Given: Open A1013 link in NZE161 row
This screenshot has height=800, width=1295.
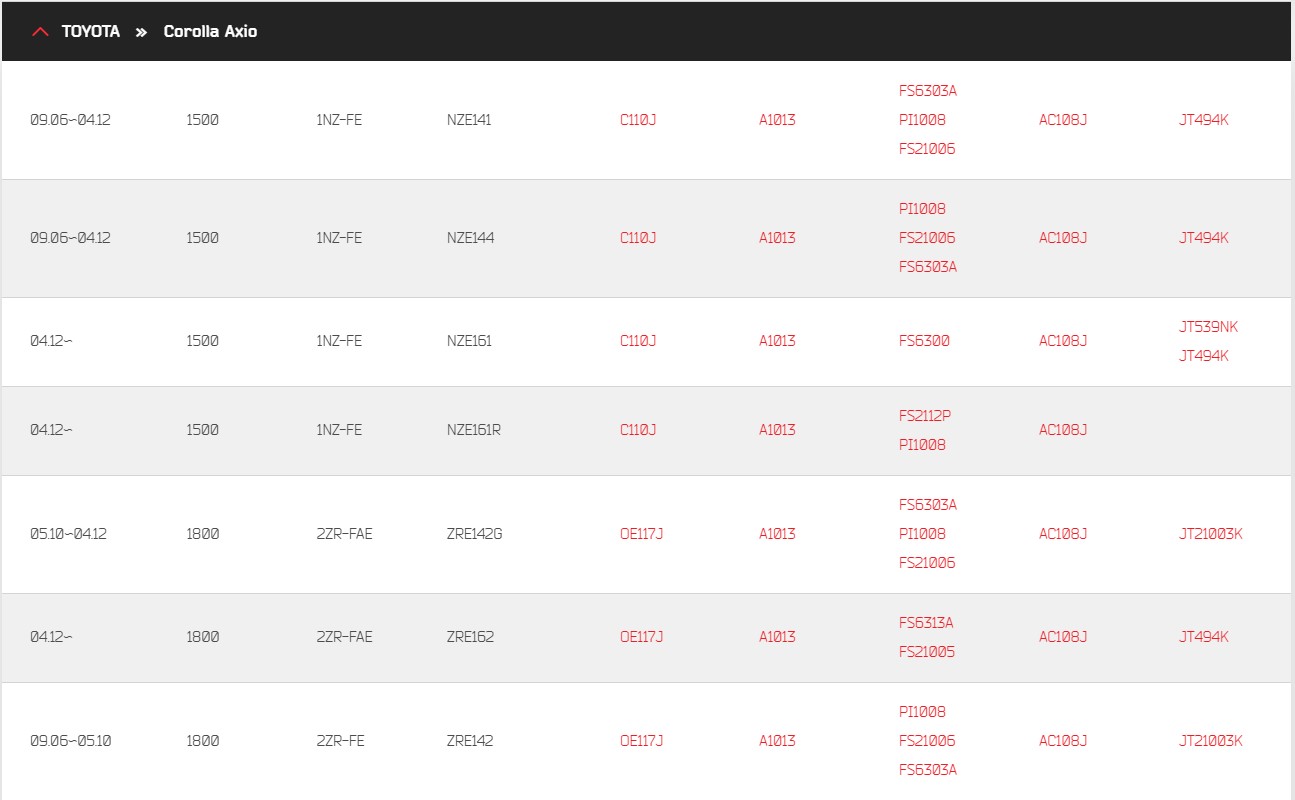Looking at the screenshot, I should pos(777,341).
